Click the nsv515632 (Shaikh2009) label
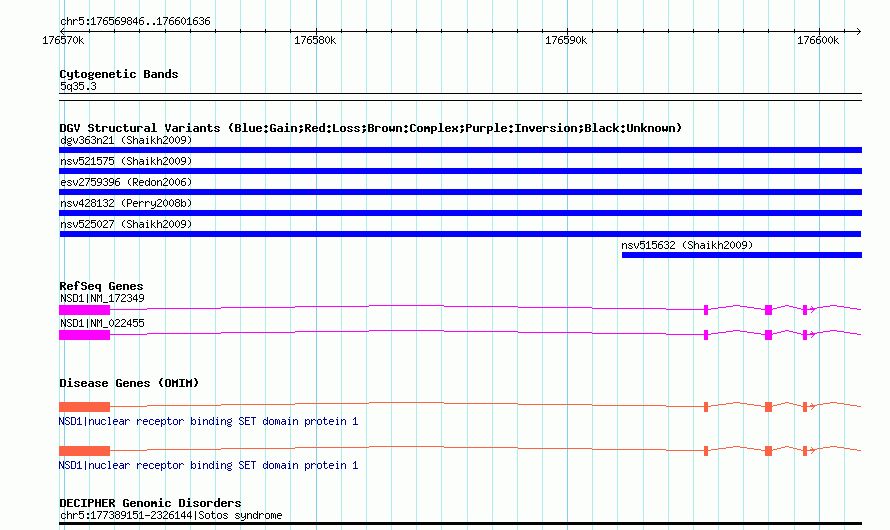Screen dimensions: 890x530 [687, 245]
